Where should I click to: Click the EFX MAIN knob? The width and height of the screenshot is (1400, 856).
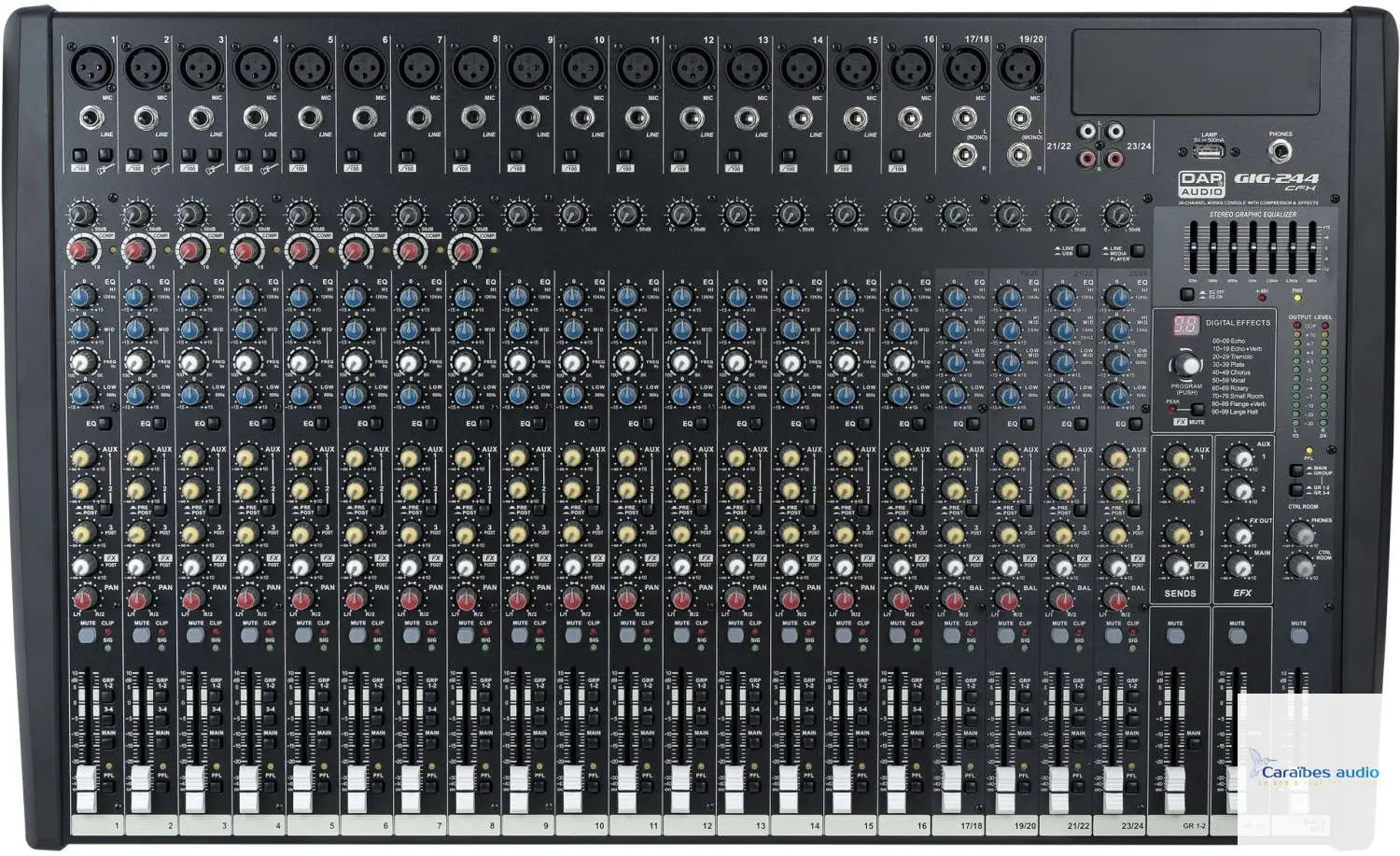click(x=1239, y=566)
